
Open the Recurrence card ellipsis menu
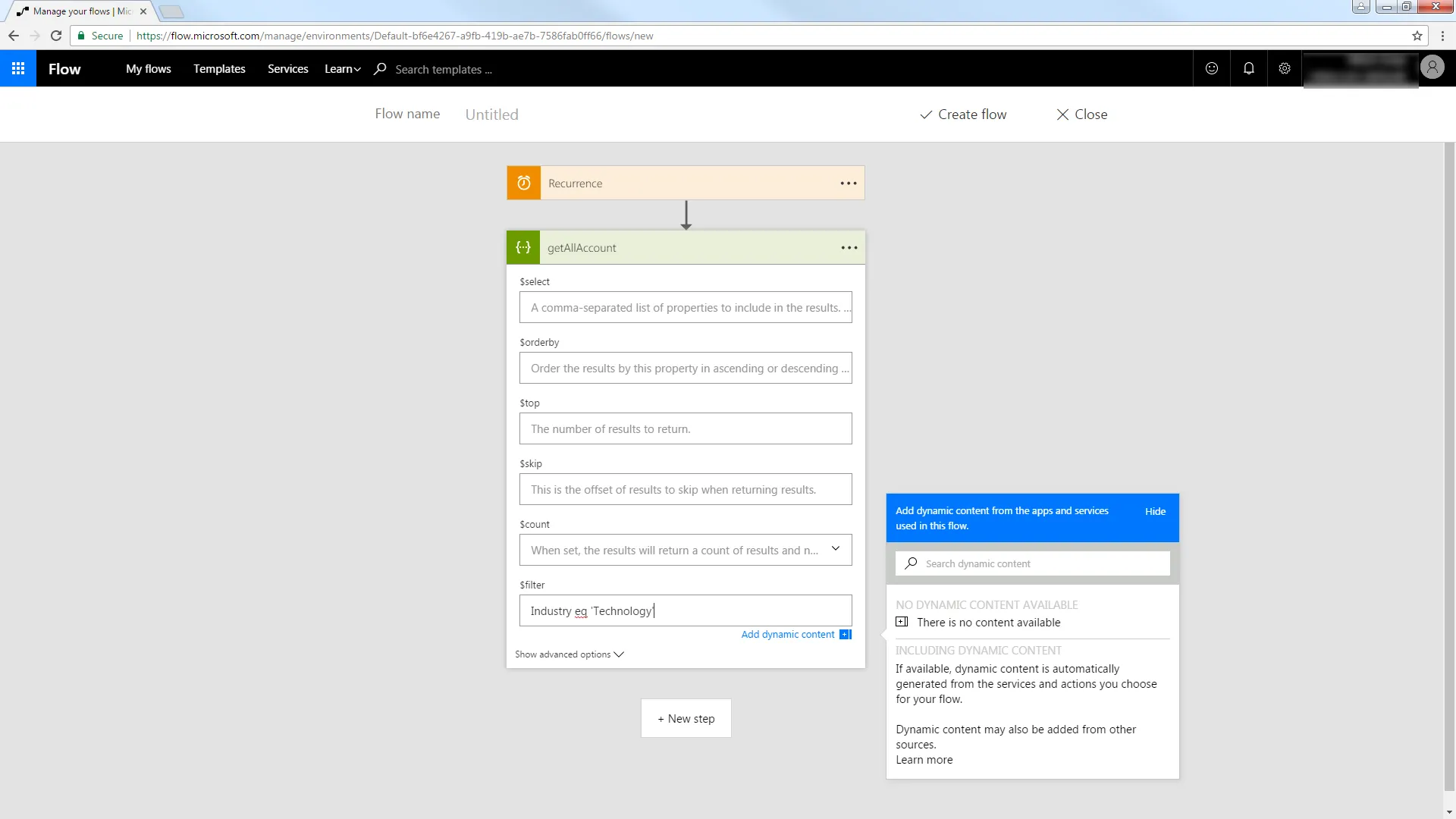click(849, 183)
